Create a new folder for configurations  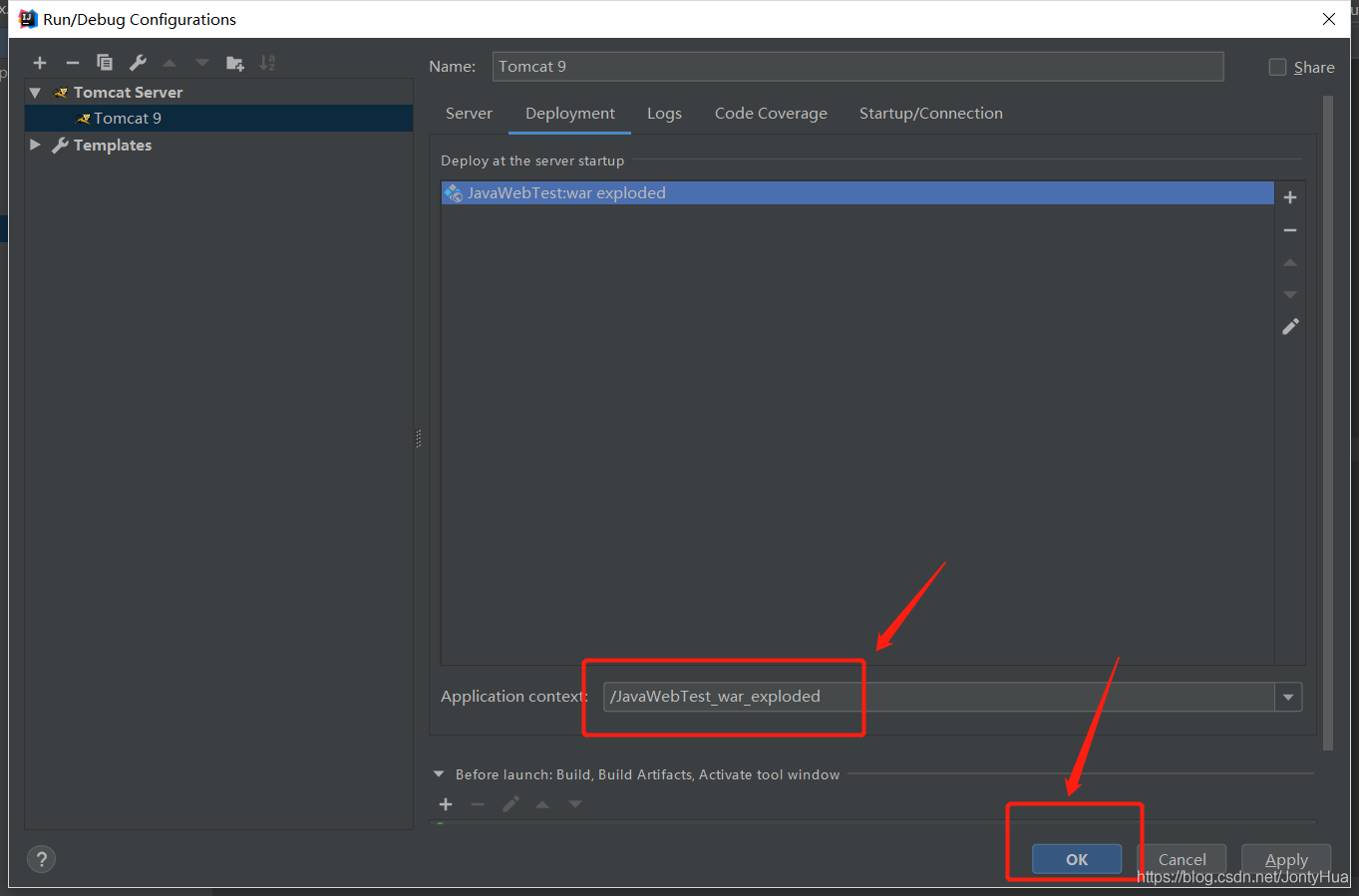click(234, 62)
